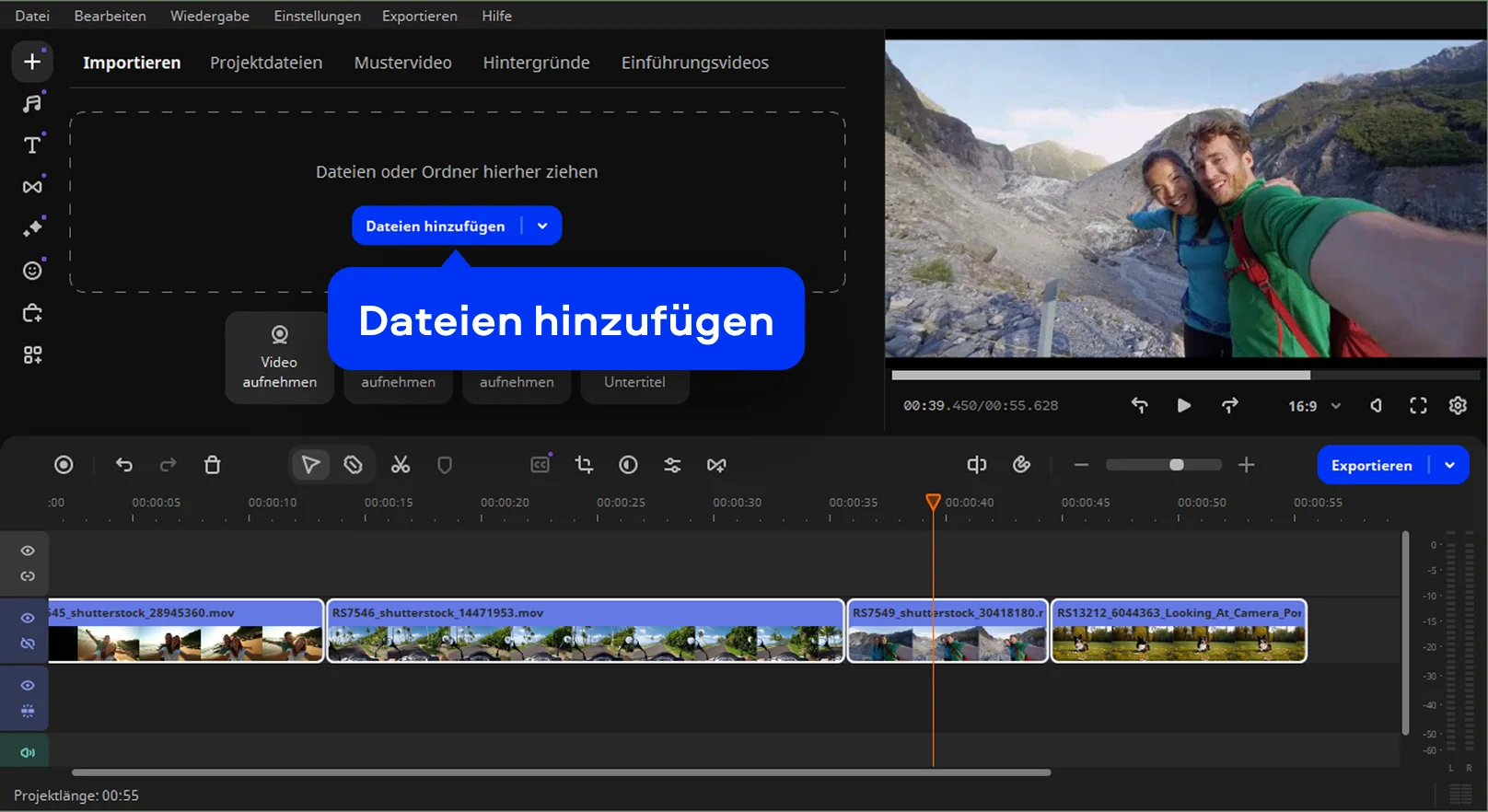
Task: Select the crop tool in toolbar
Action: click(584, 465)
